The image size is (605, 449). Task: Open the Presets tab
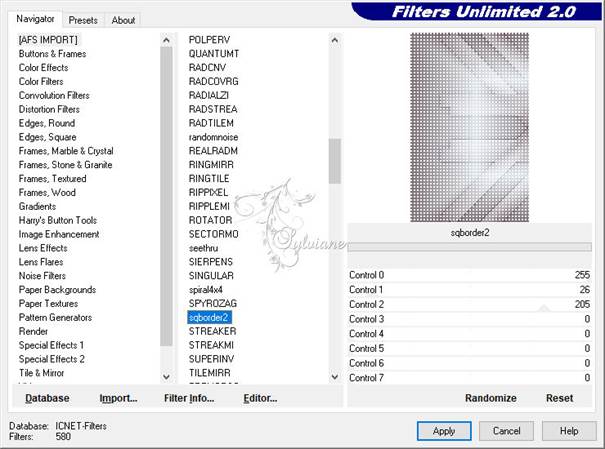83,20
